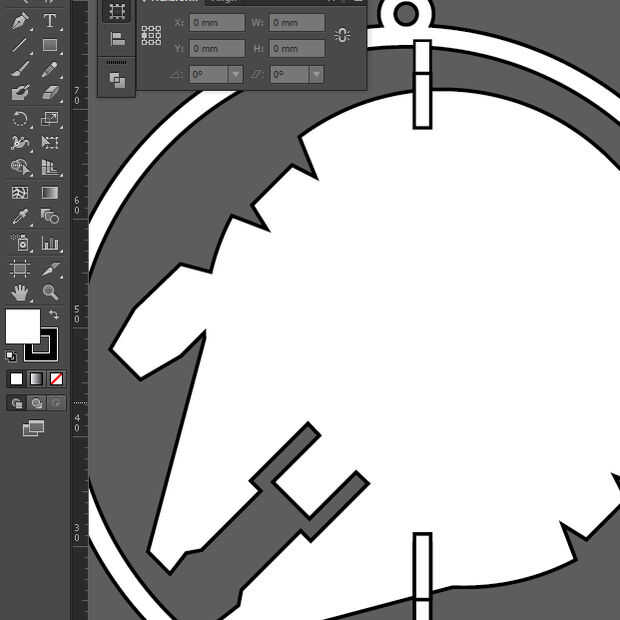
Task: Swap fill and stroke colors
Action: (53, 315)
